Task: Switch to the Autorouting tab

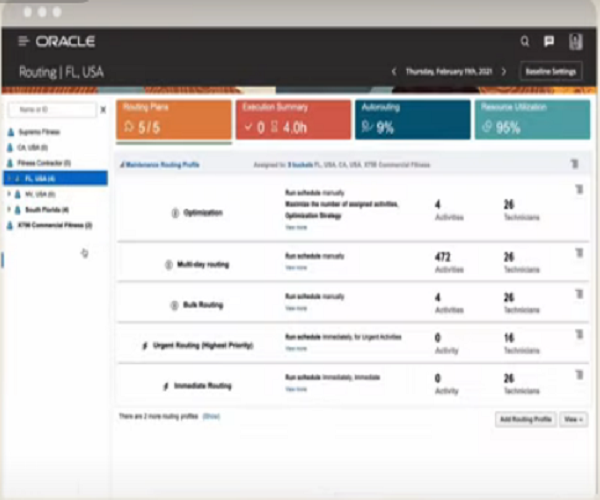Action: (x=412, y=120)
